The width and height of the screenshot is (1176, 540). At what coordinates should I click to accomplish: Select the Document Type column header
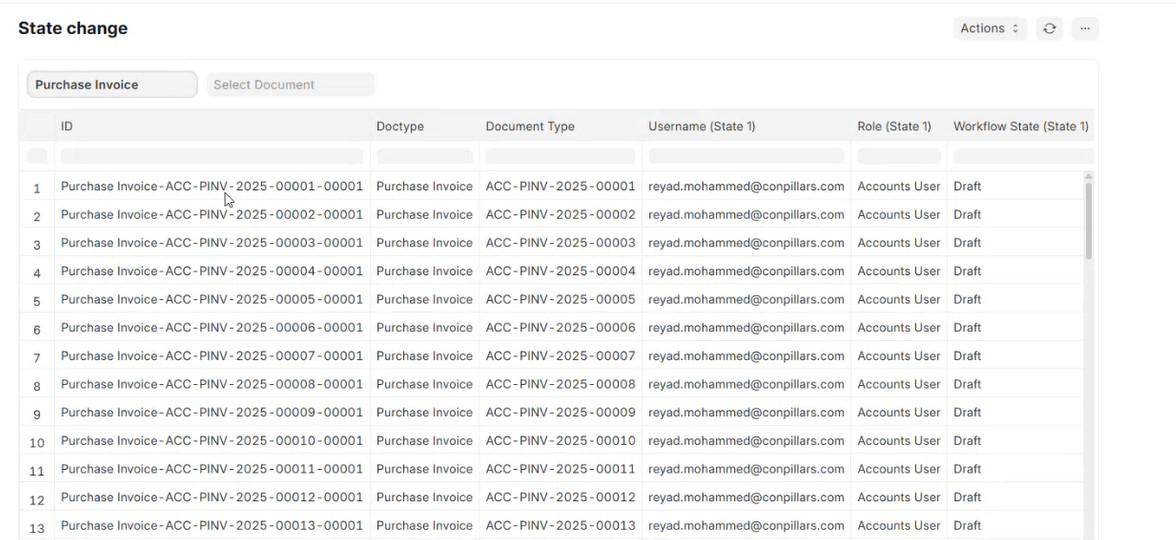pyautogui.click(x=530, y=126)
